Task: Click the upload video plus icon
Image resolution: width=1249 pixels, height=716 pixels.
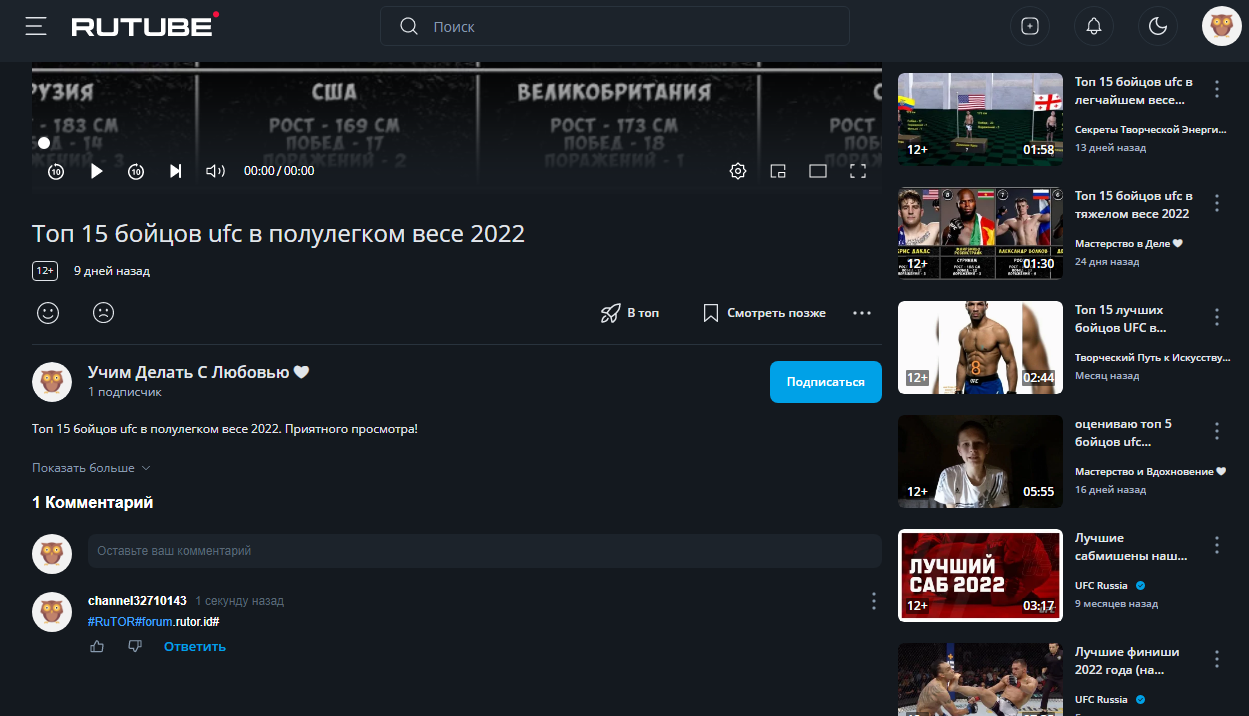Action: pyautogui.click(x=1030, y=27)
